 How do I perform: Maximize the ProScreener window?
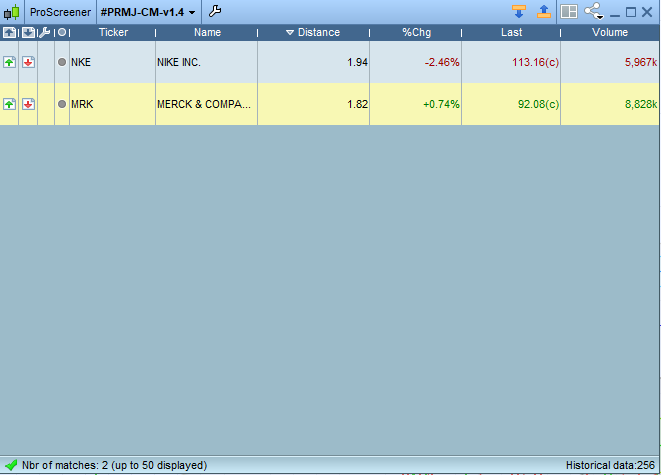click(631, 12)
